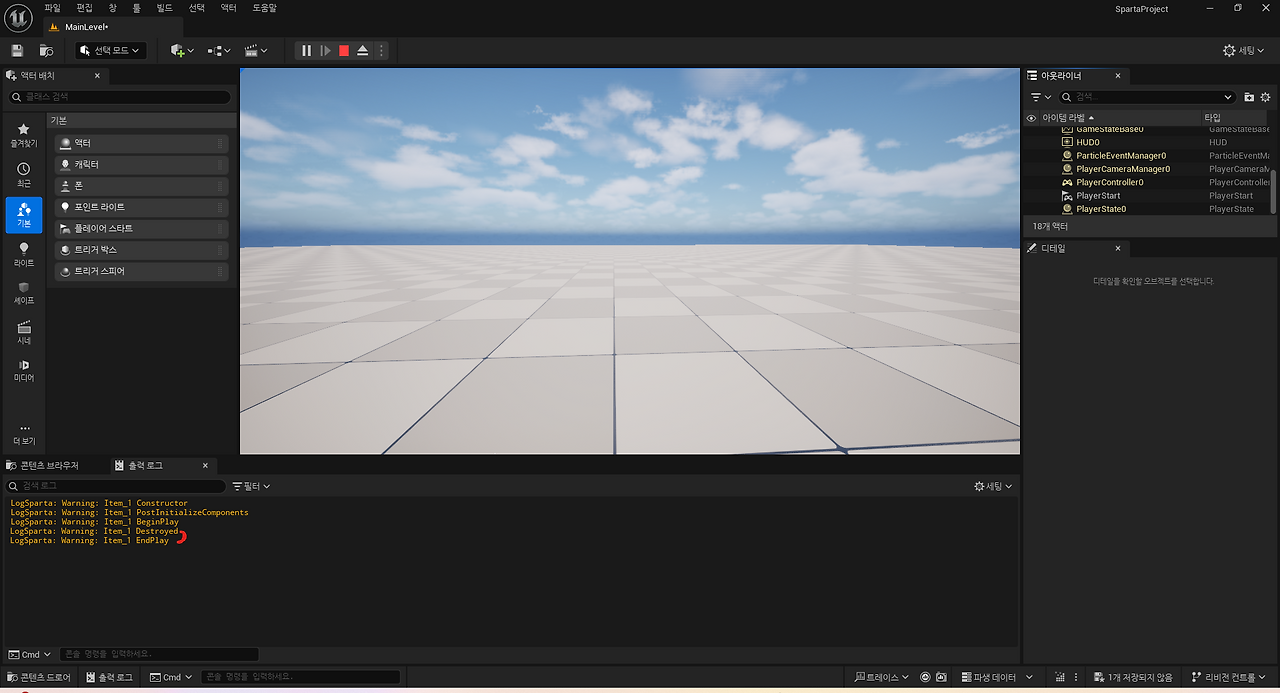Pause the play-in-editor simulation
This screenshot has width=1280, height=693.
(307, 50)
